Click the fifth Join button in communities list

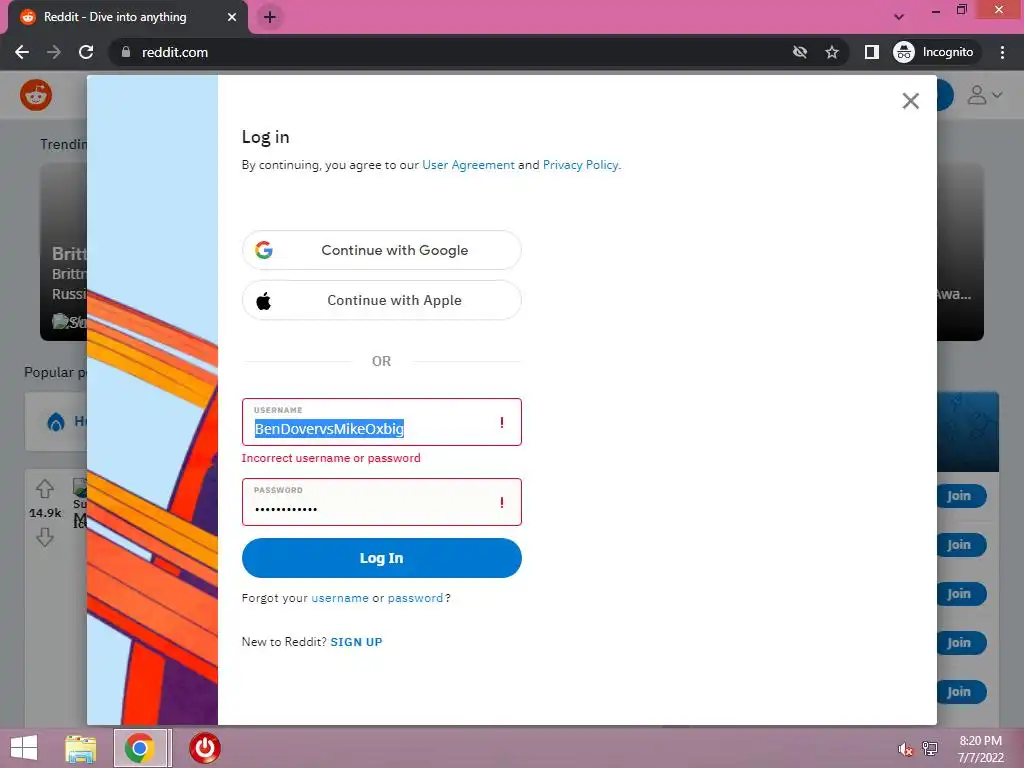coord(961,692)
